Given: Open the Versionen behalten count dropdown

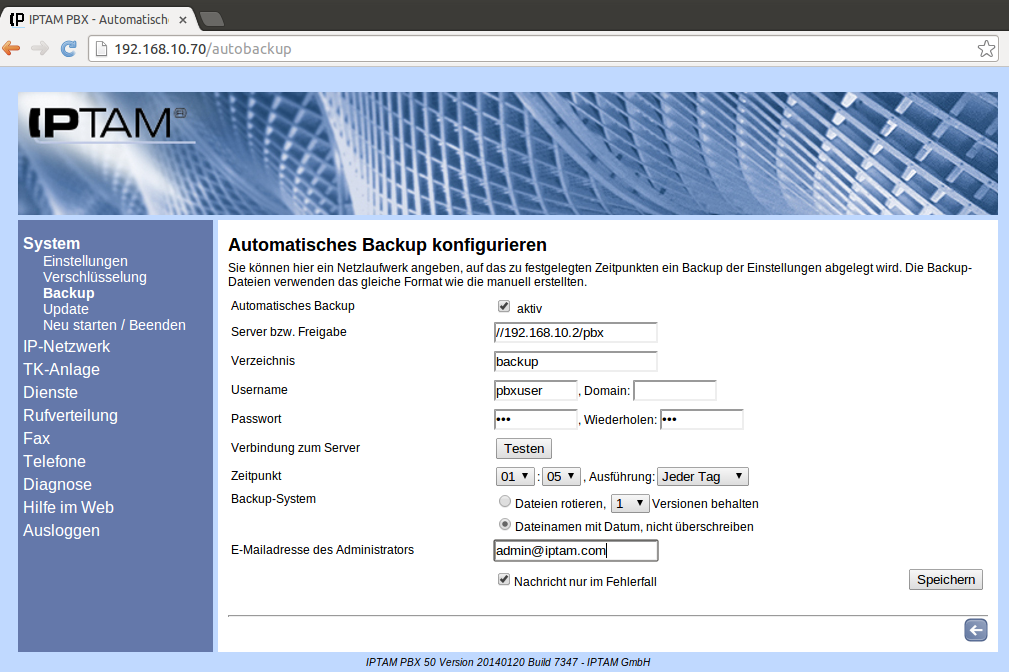Looking at the screenshot, I should pos(630,504).
